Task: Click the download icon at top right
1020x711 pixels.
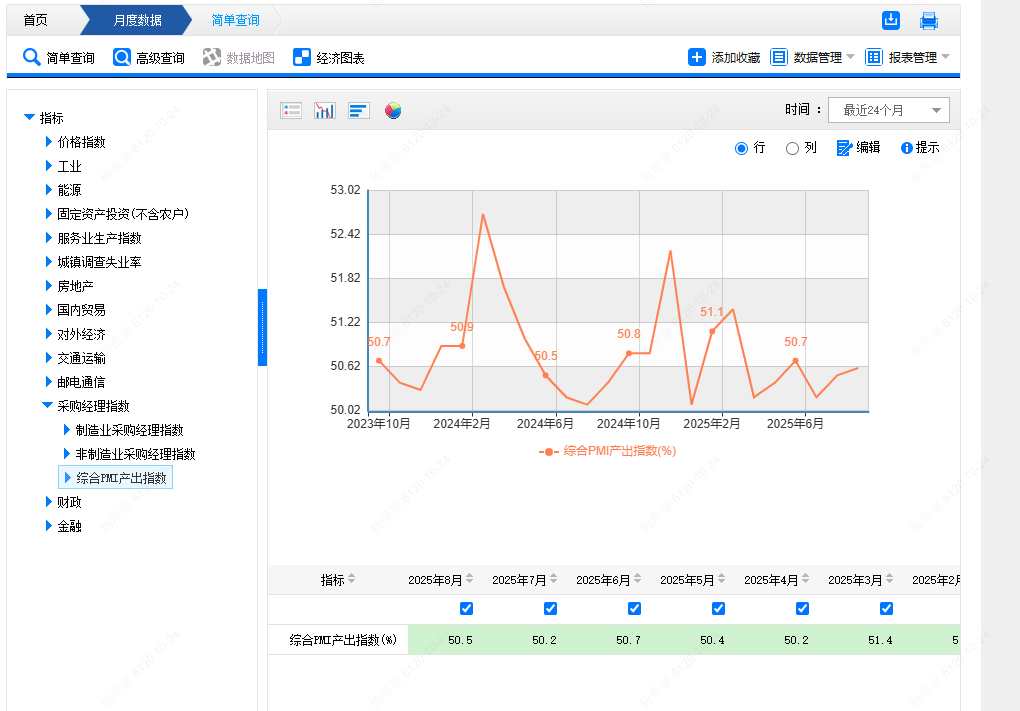Action: (x=891, y=20)
